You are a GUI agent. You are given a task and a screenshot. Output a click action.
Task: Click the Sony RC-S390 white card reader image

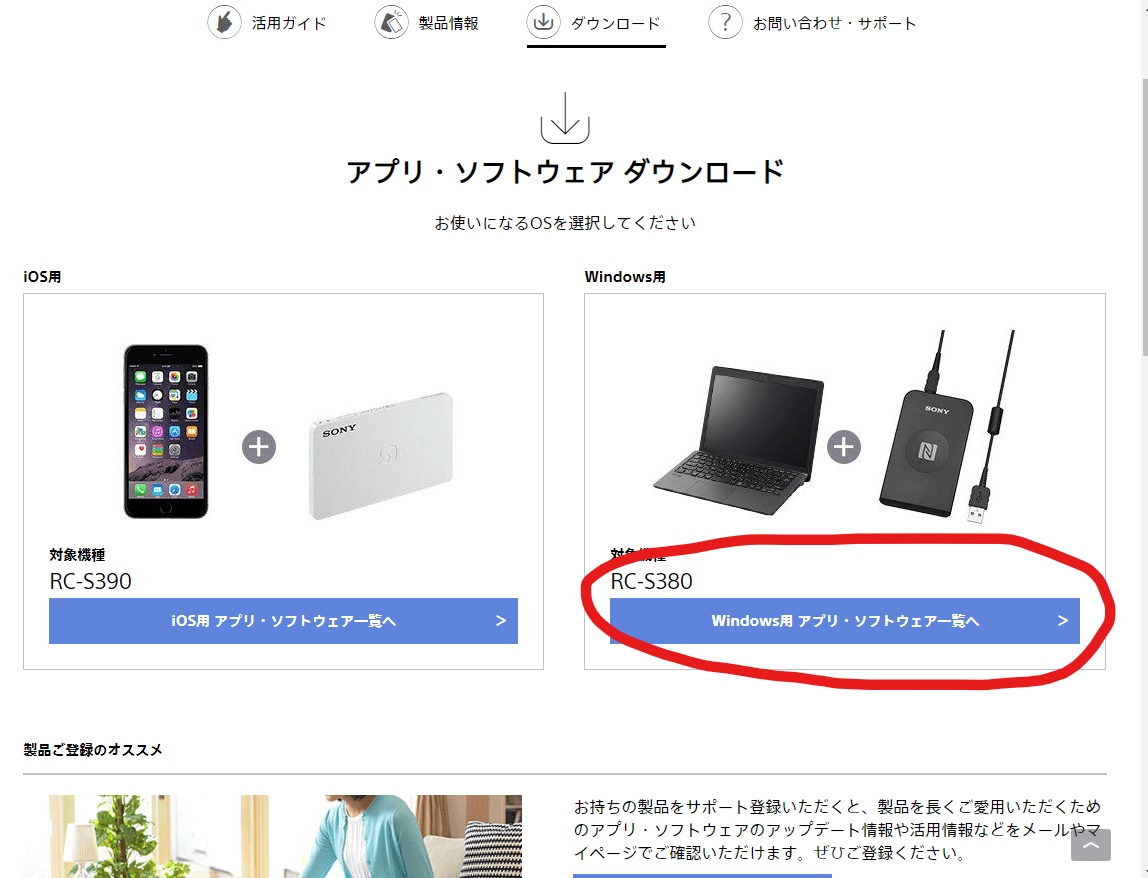(381, 456)
